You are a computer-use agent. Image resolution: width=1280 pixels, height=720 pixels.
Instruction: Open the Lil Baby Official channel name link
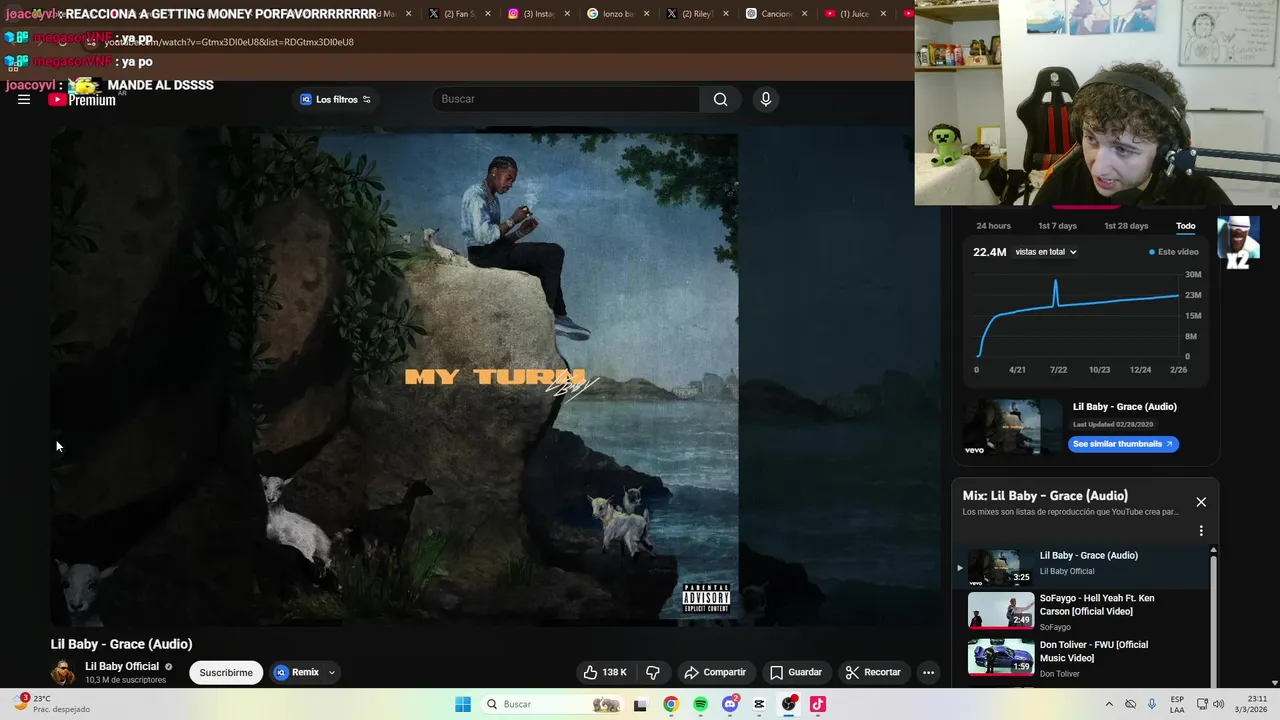click(x=122, y=666)
